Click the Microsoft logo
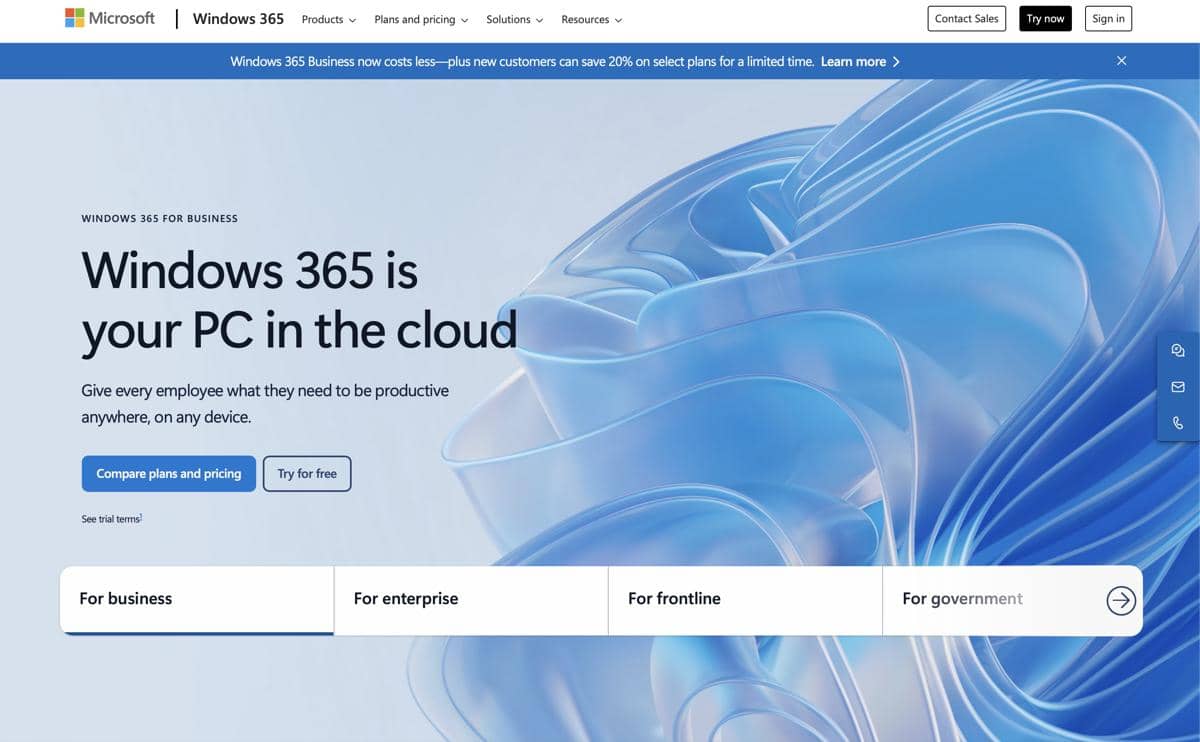The image size is (1200, 742). (110, 18)
